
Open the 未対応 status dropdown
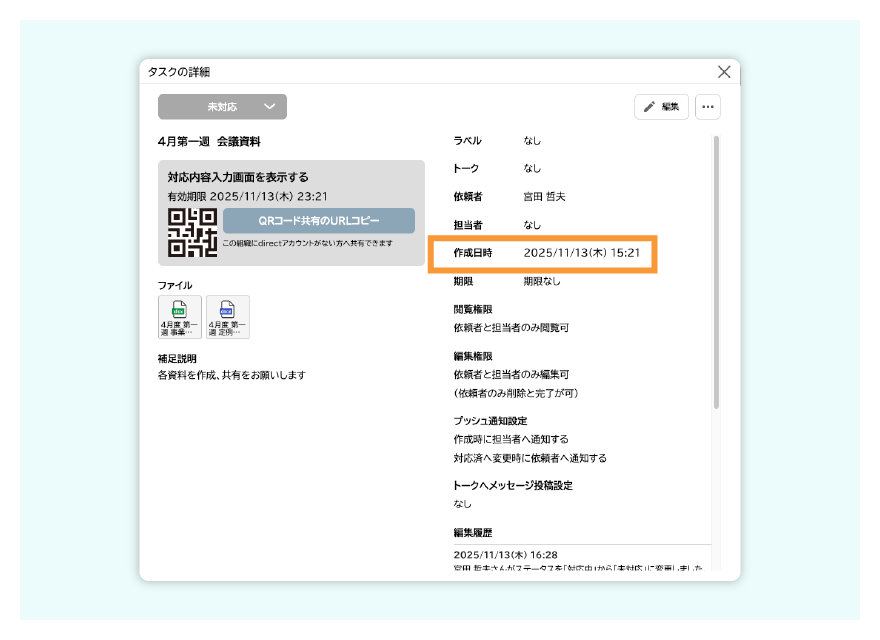(x=220, y=106)
